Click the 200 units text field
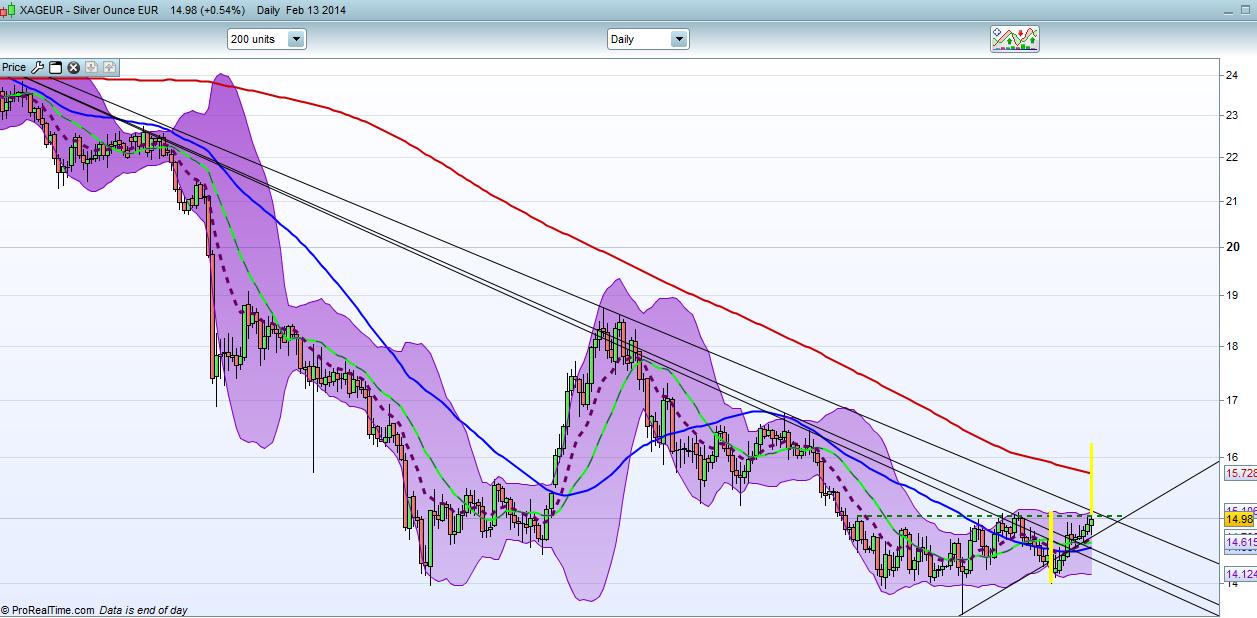 pos(256,40)
